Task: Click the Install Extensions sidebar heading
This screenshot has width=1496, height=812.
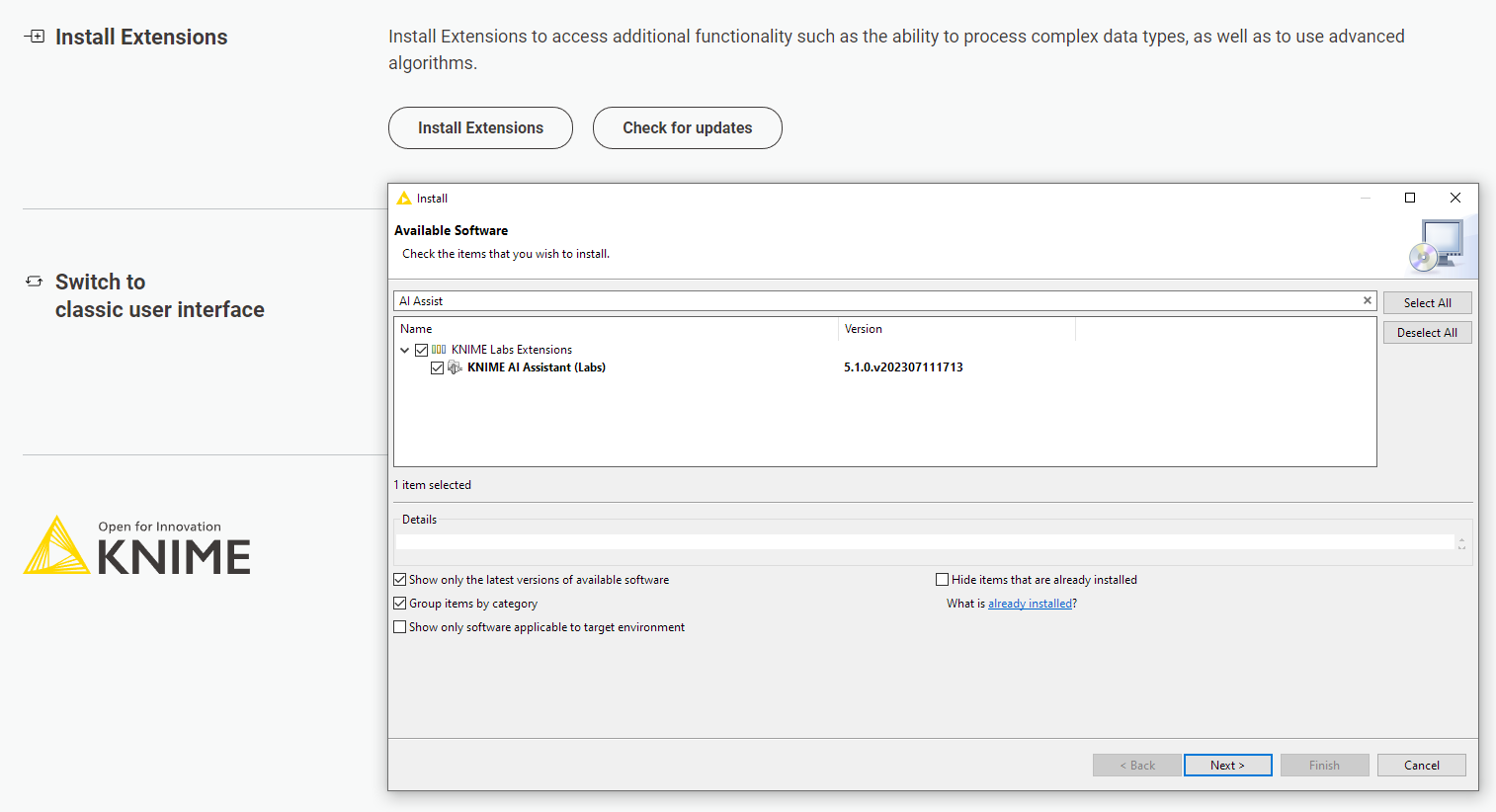Action: point(141,37)
